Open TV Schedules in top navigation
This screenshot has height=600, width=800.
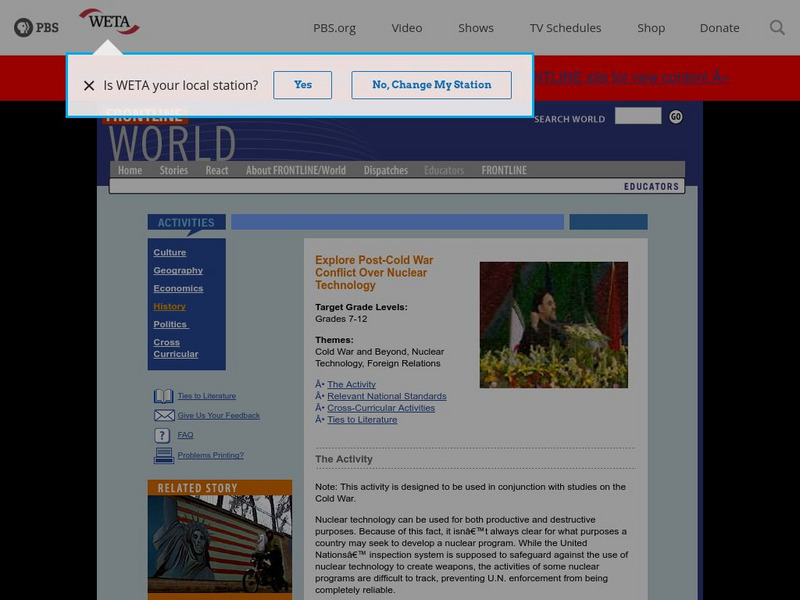point(565,28)
